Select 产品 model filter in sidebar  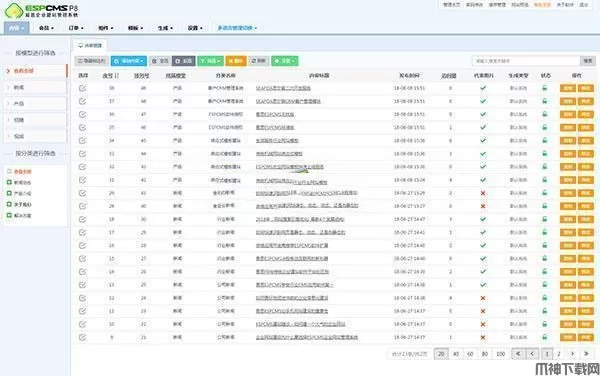click(x=35, y=104)
